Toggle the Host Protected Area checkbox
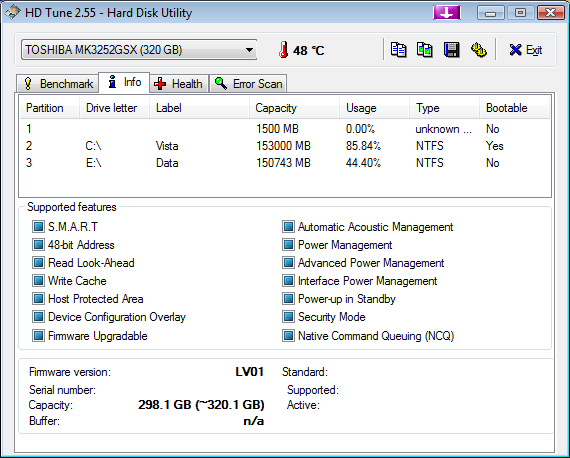 click(38, 299)
